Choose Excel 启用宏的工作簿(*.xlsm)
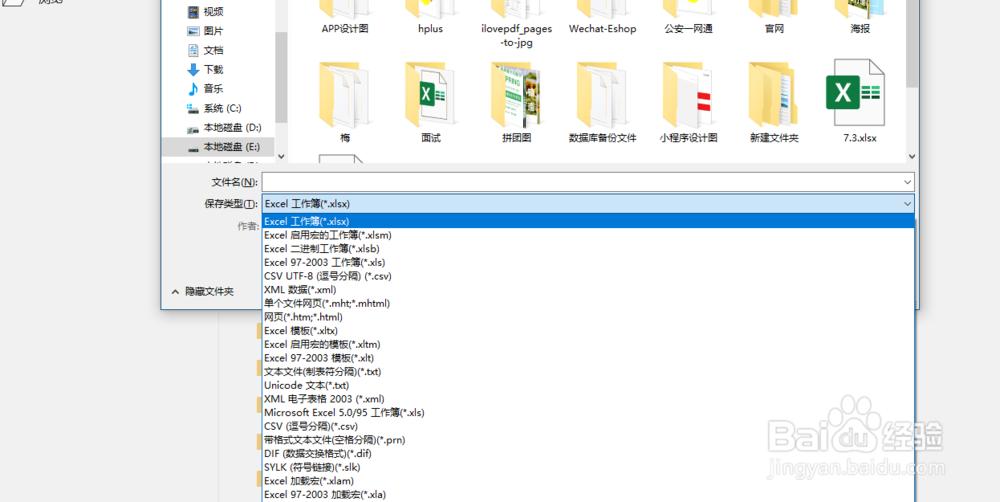This screenshot has width=1000, height=502. (x=588, y=235)
